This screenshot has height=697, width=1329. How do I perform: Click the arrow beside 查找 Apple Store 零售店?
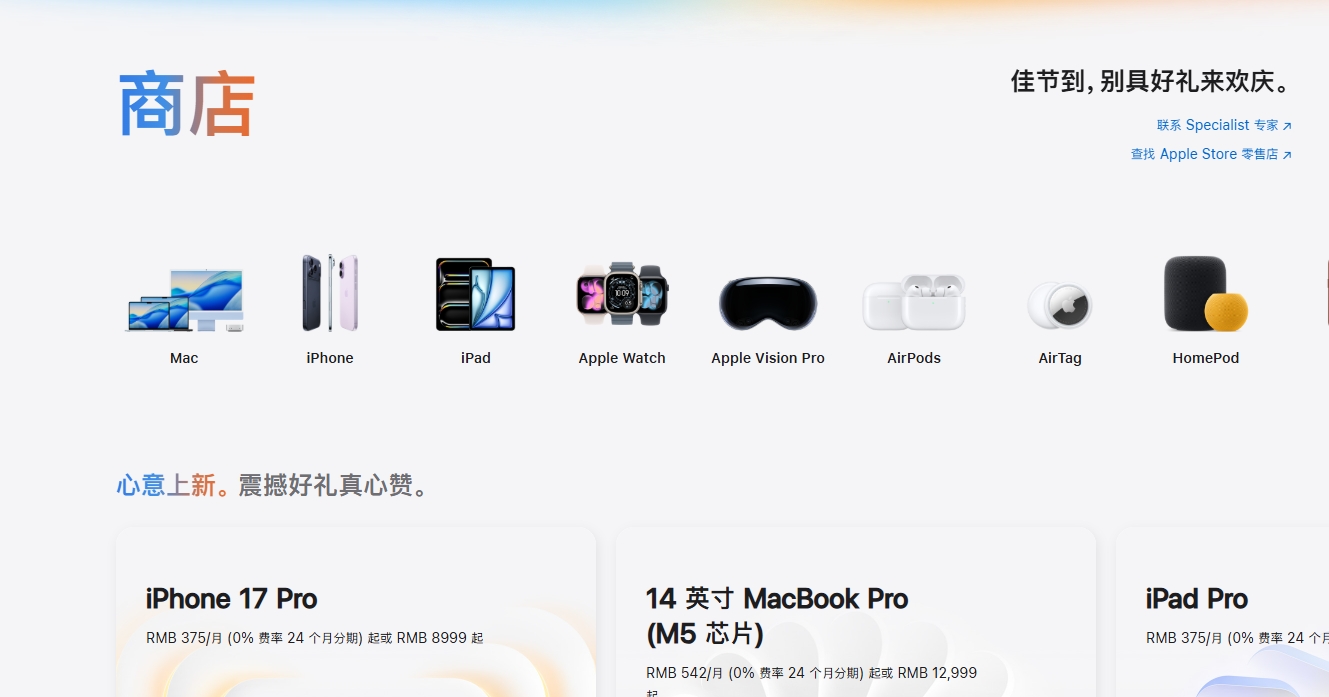pyautogui.click(x=1287, y=155)
